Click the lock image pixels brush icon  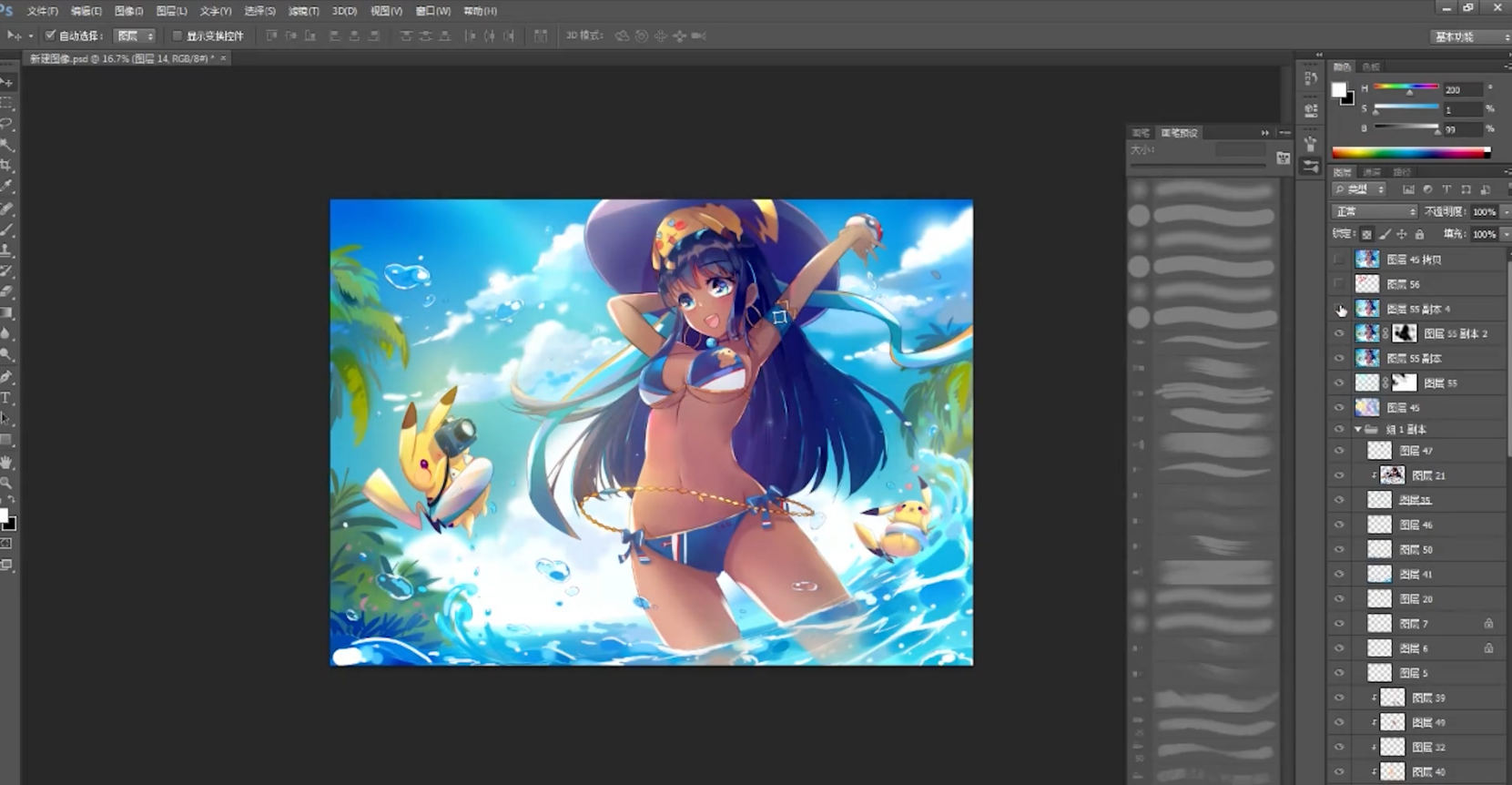[x=1385, y=235]
